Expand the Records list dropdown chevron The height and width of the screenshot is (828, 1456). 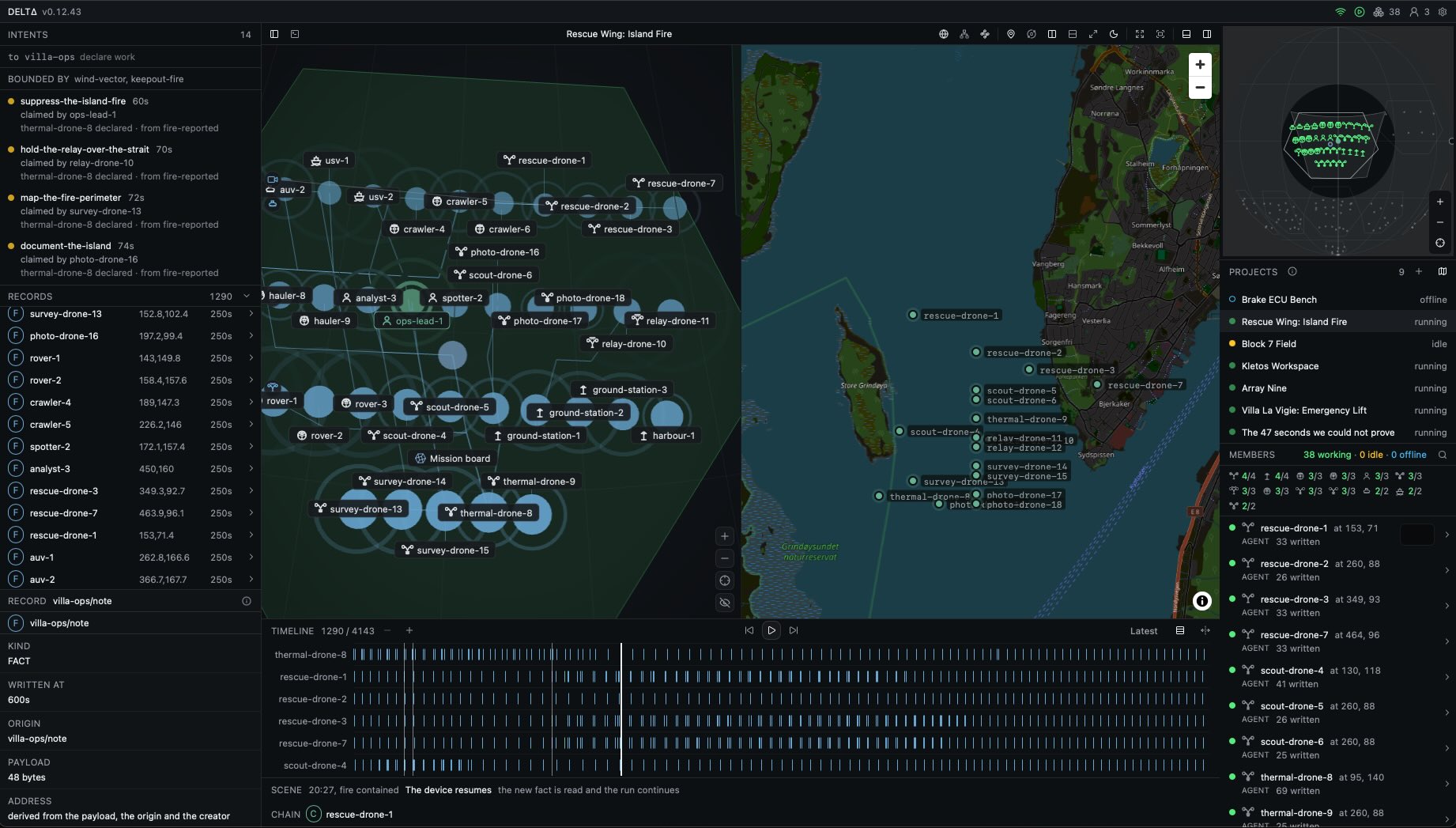pyautogui.click(x=247, y=297)
